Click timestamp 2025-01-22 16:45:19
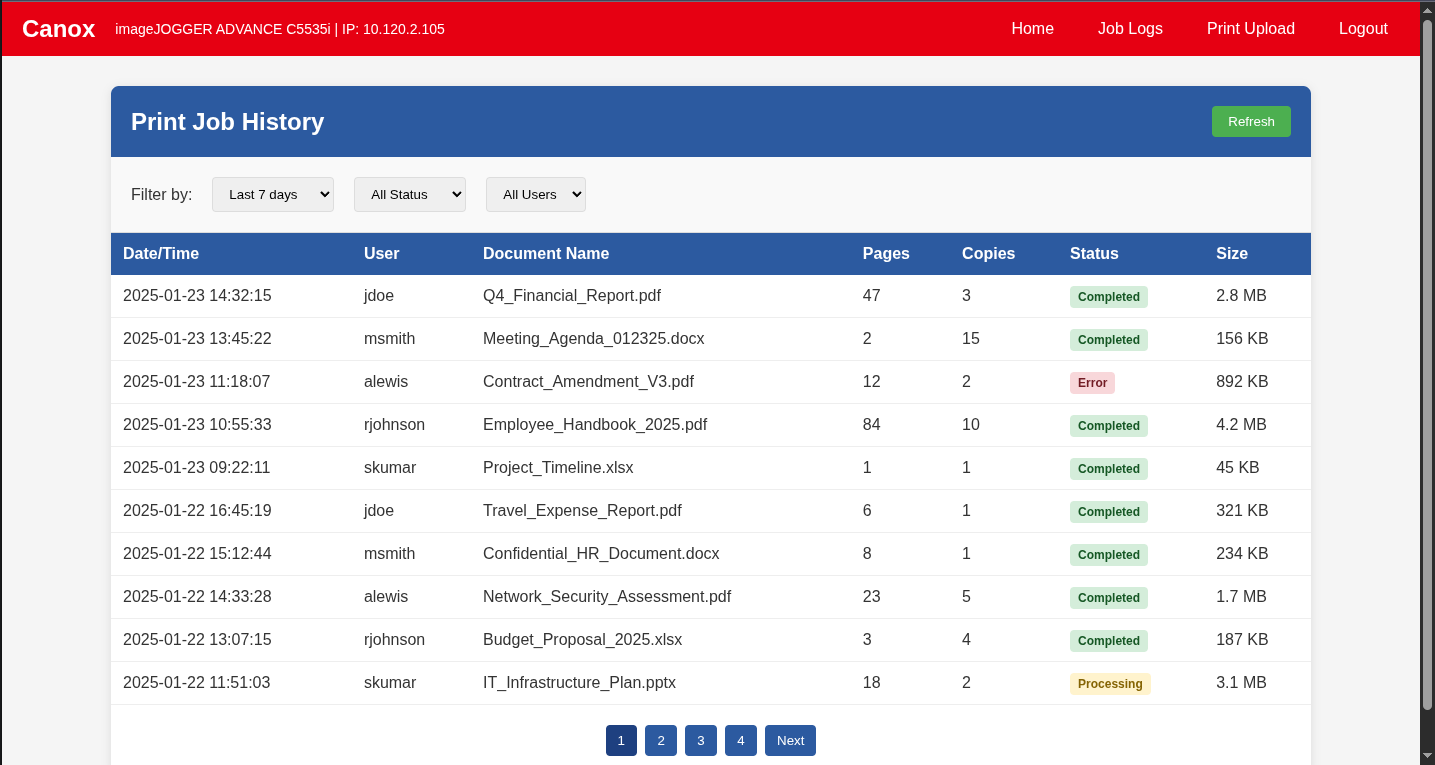The image size is (1435, 765). (x=197, y=511)
